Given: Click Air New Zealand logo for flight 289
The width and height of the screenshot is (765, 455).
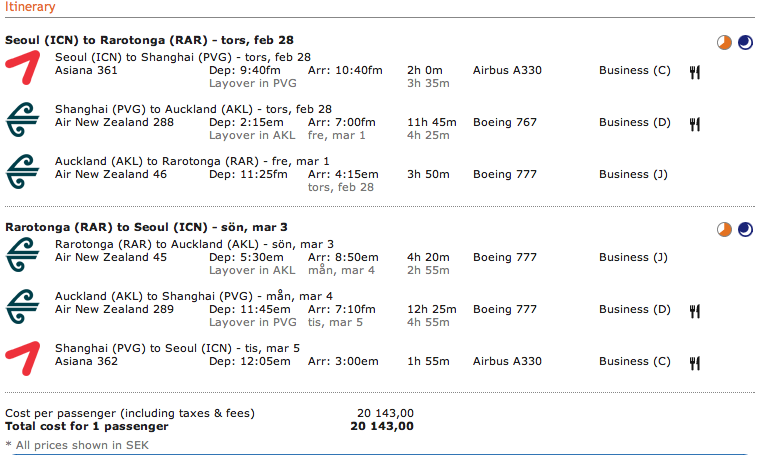Looking at the screenshot, I should point(22,306).
